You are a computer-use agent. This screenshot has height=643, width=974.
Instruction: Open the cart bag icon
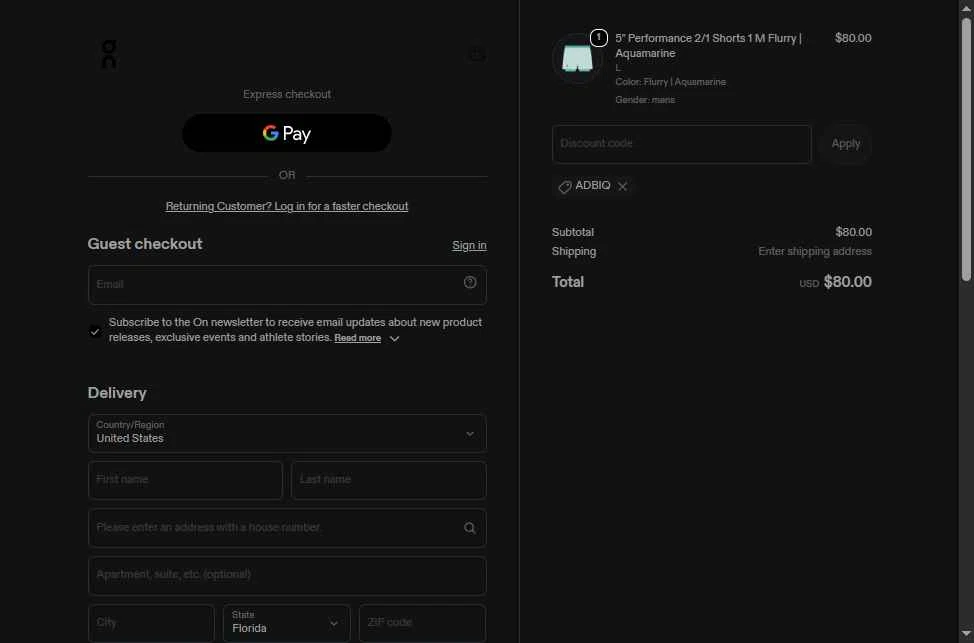click(x=476, y=55)
